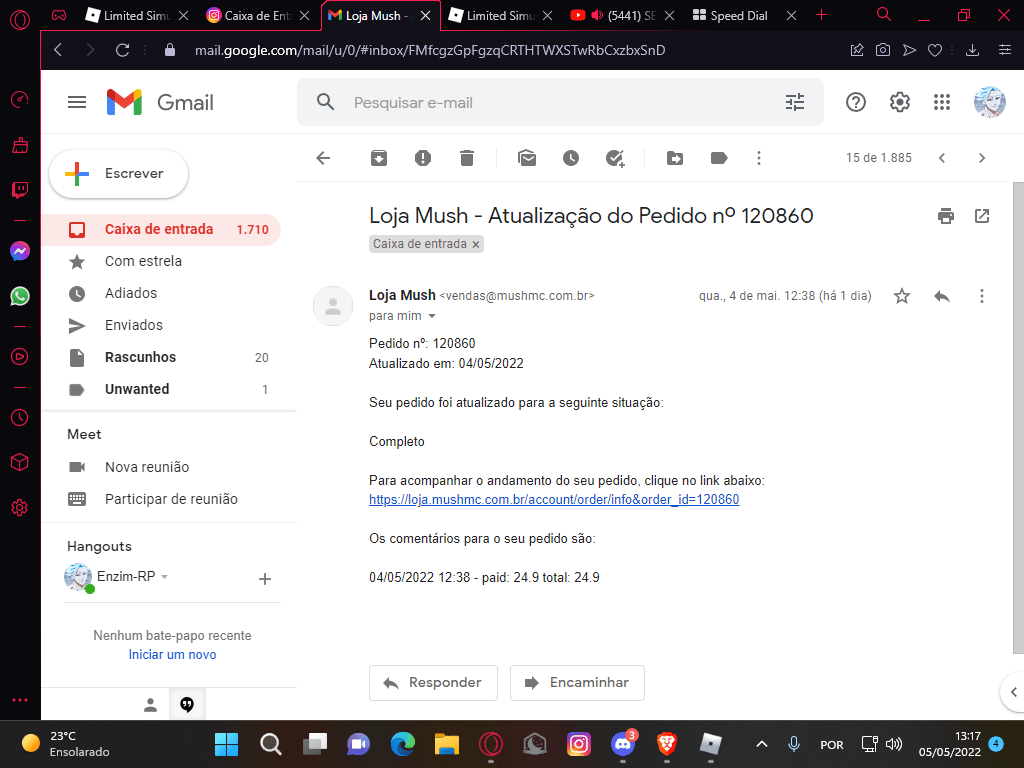Open Opera downloads icon

(972, 50)
